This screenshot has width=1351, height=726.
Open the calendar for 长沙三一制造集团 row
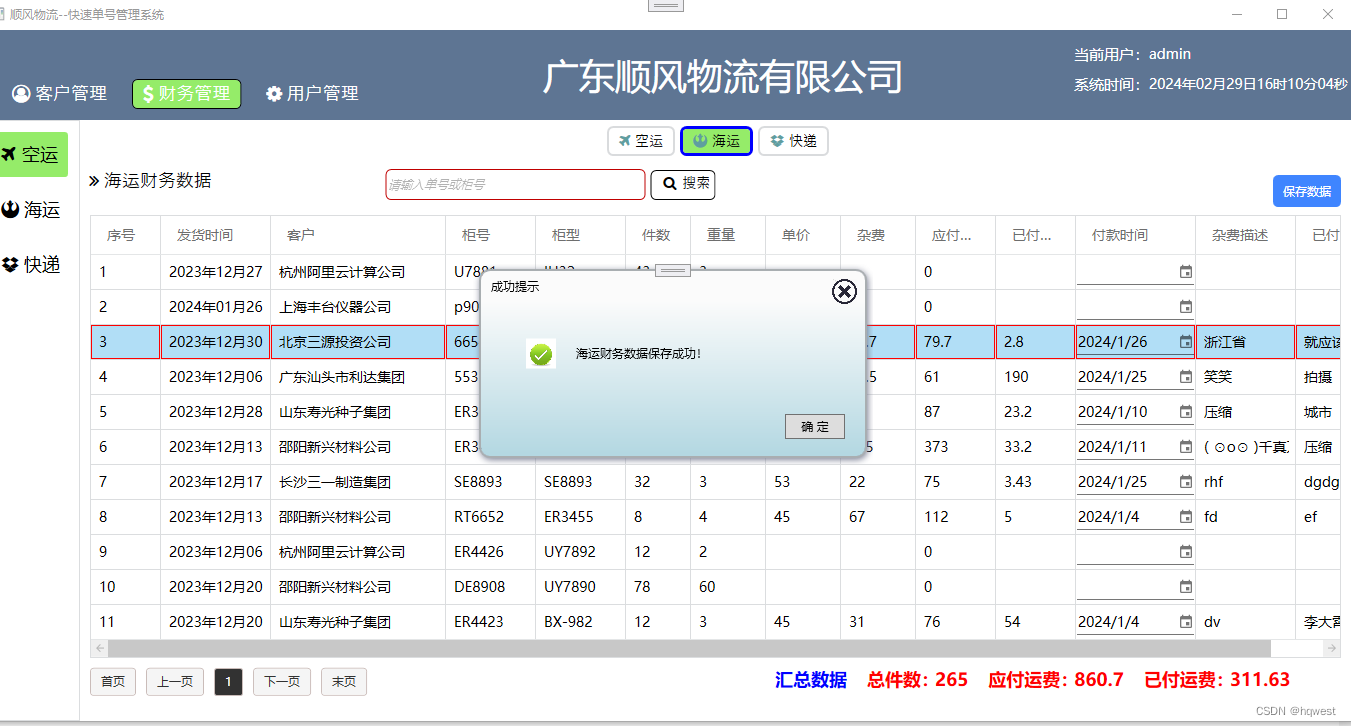point(1186,482)
